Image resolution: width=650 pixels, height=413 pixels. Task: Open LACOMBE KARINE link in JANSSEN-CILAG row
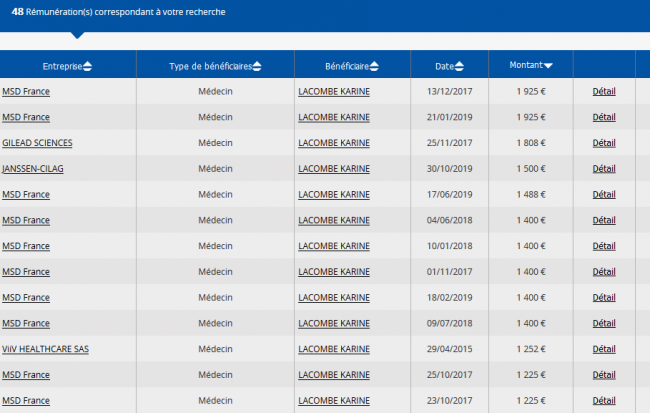point(334,169)
